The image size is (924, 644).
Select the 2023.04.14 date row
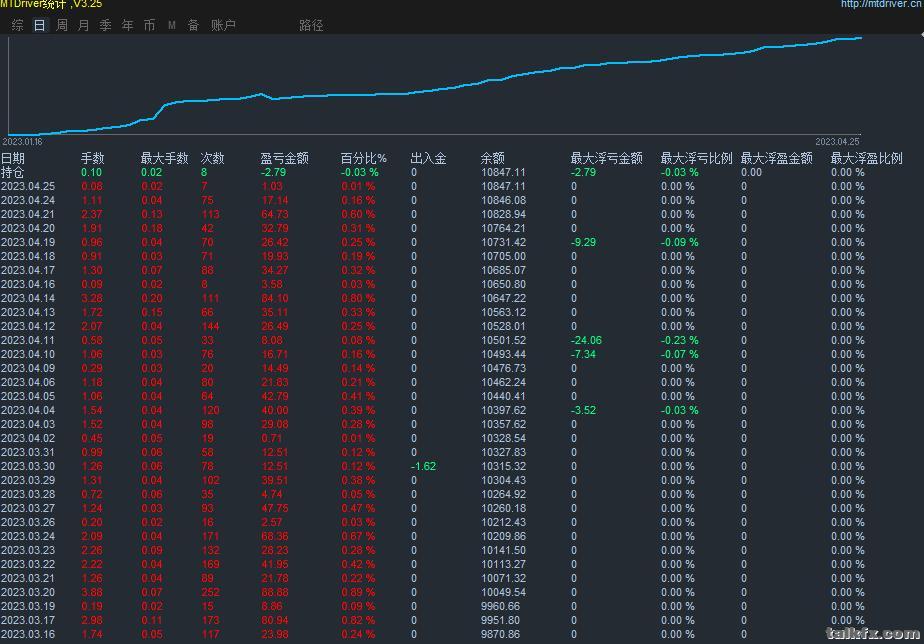click(x=28, y=299)
